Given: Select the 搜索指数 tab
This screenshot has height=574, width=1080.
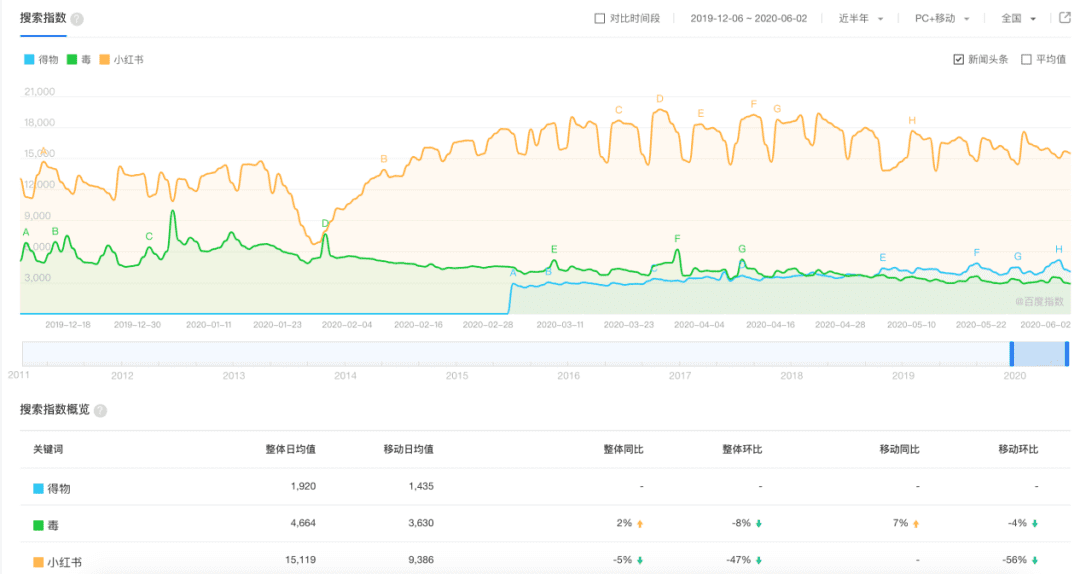Looking at the screenshot, I should [x=43, y=18].
